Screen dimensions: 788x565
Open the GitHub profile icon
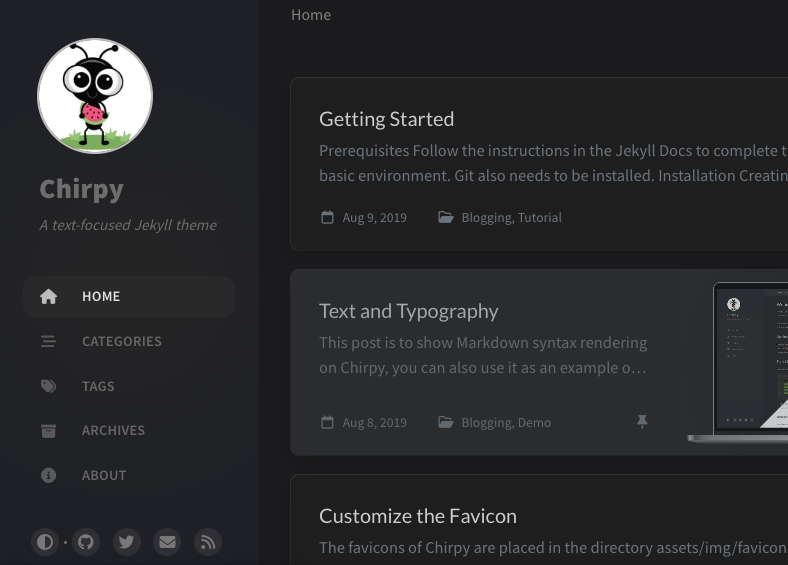[x=86, y=542]
